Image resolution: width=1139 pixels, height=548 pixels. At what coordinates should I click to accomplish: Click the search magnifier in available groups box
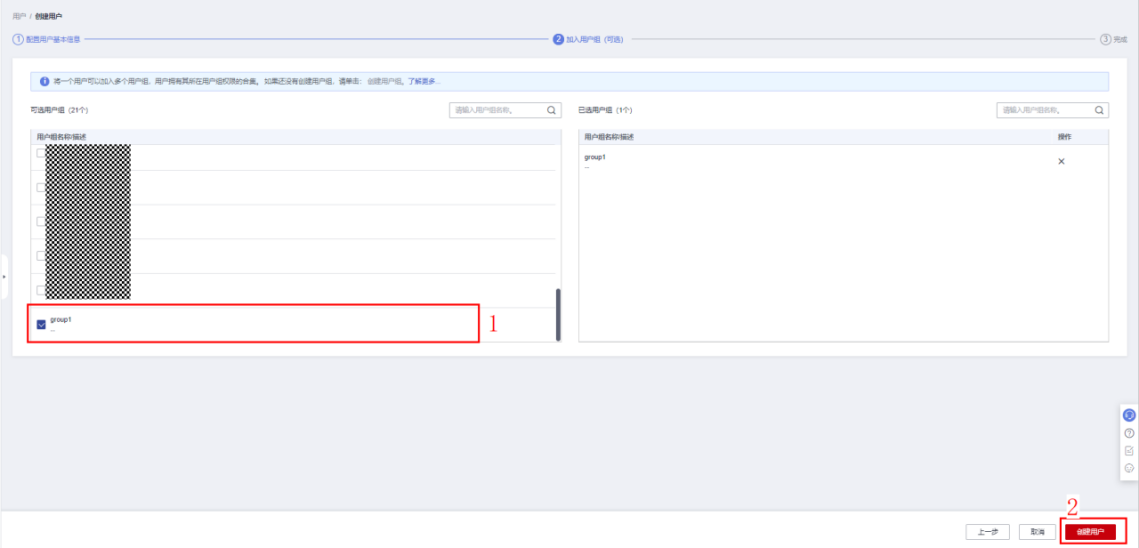tap(551, 110)
